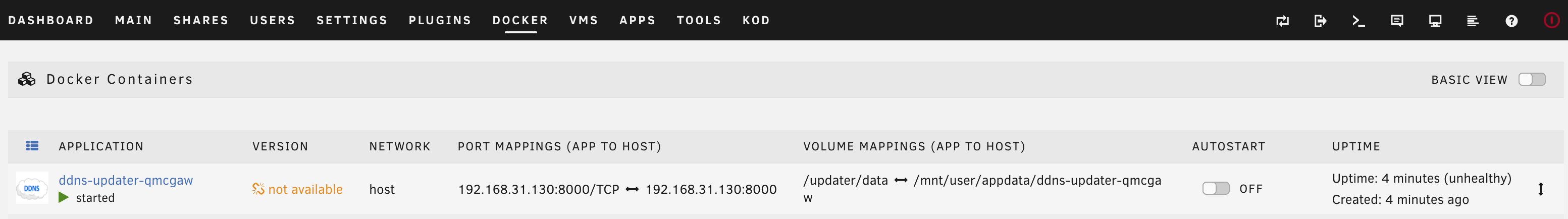Go to the Settings menu
The height and width of the screenshot is (219, 1568).
tap(352, 21)
